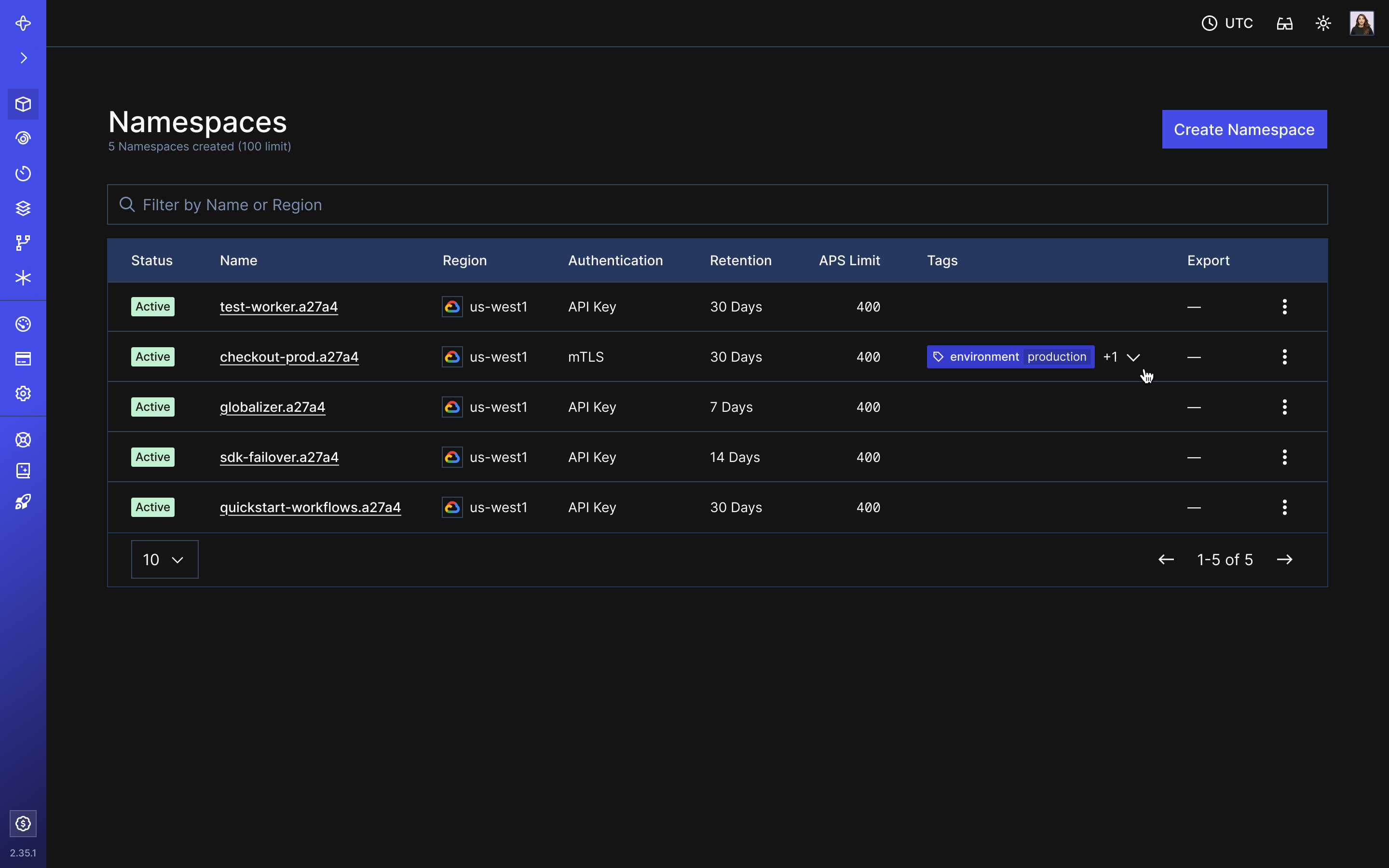
Task: Open the Nexus asterisk icon in sidebar
Action: [x=23, y=278]
